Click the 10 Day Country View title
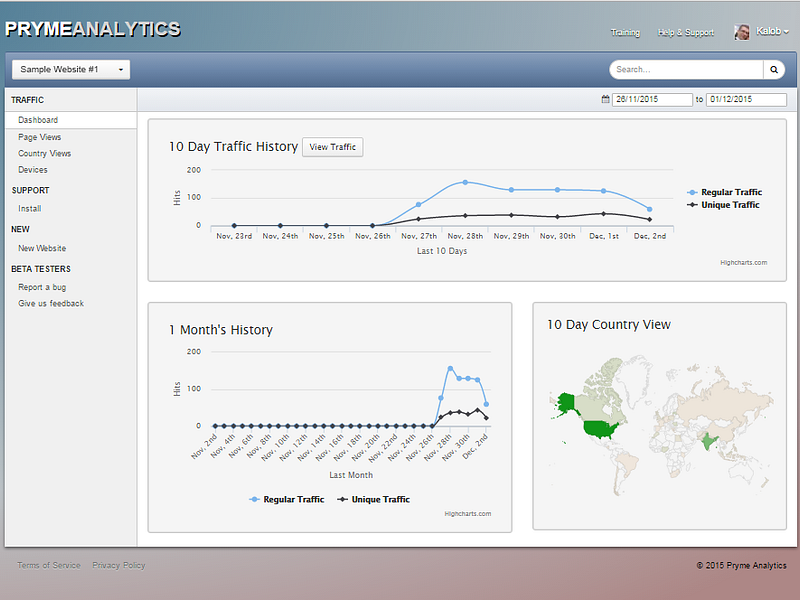Viewport: 800px width, 600px height. [x=609, y=324]
